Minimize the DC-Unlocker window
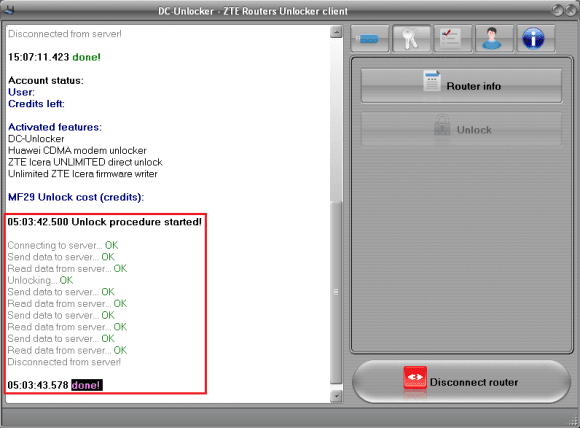The height and width of the screenshot is (428, 580). 557,10
